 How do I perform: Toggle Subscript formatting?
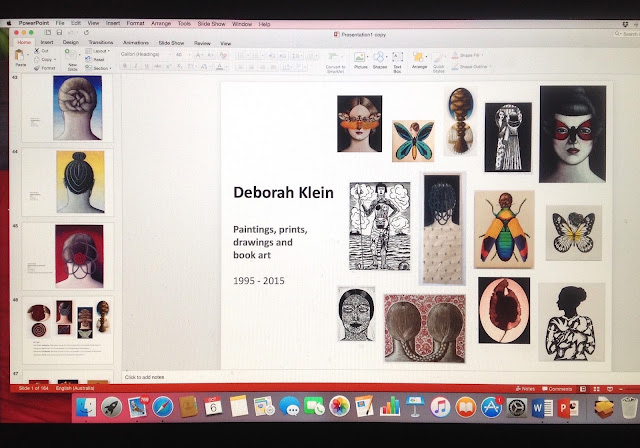tap(180, 66)
